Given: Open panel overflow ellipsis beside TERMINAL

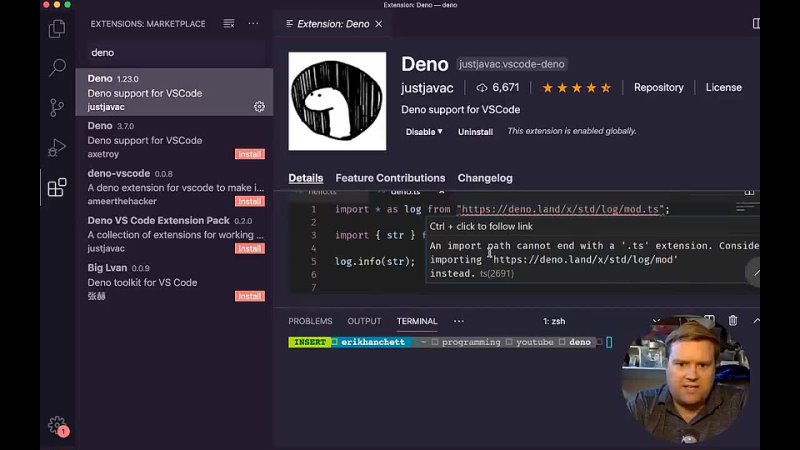Looking at the screenshot, I should (x=459, y=321).
